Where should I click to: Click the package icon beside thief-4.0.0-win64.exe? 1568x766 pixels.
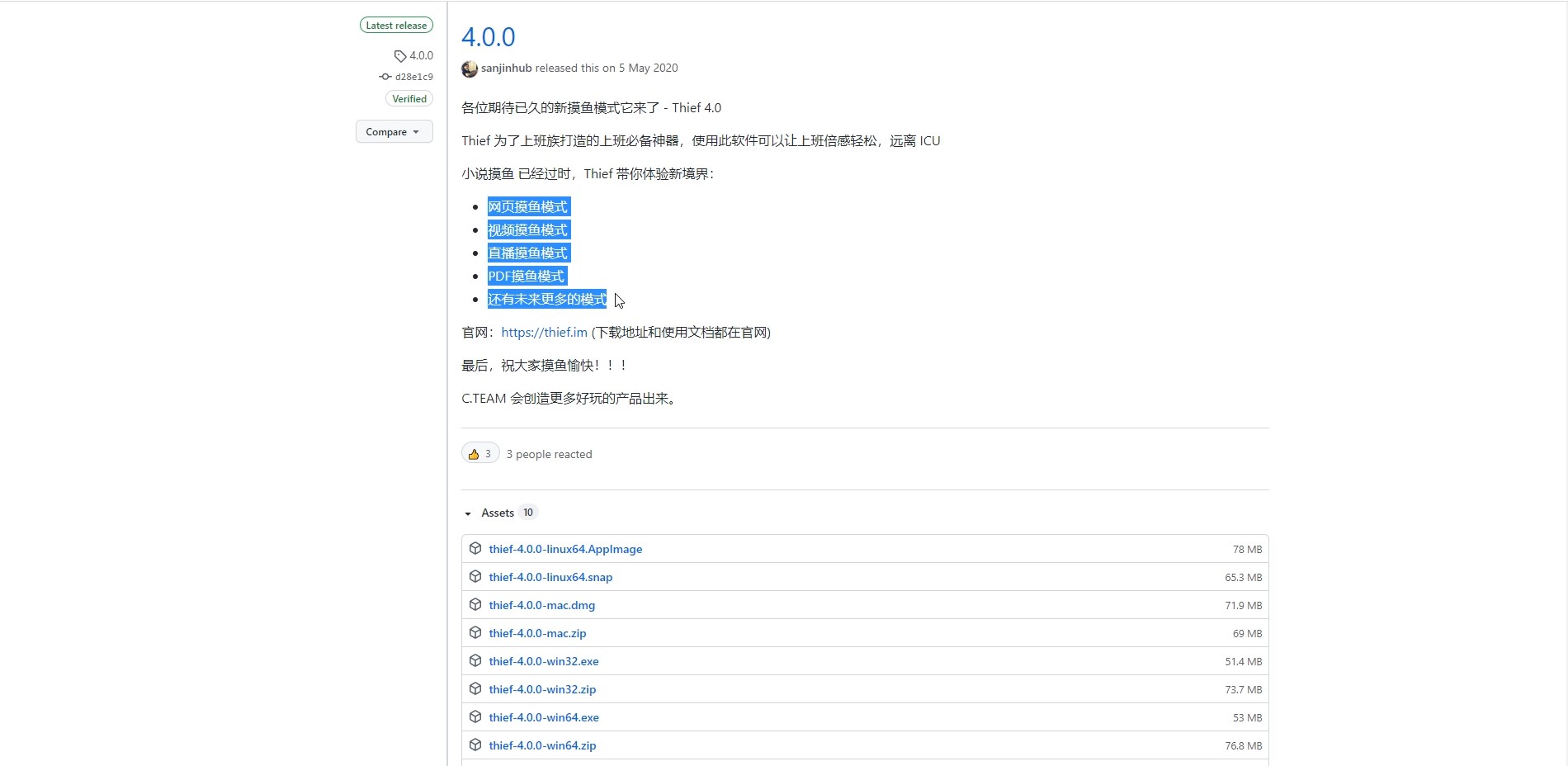pyautogui.click(x=475, y=717)
